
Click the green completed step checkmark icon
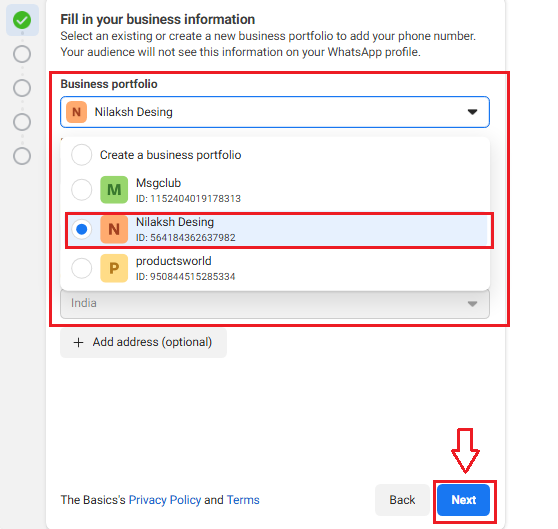pos(22,20)
